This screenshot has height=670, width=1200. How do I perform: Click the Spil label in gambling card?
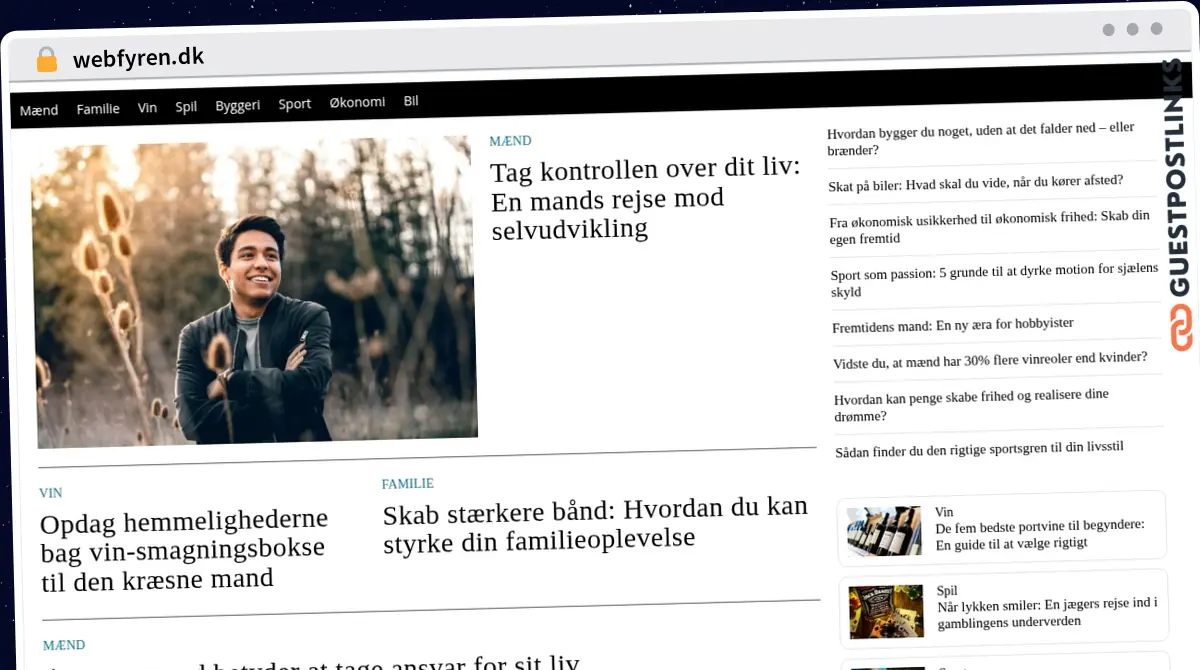(947, 590)
